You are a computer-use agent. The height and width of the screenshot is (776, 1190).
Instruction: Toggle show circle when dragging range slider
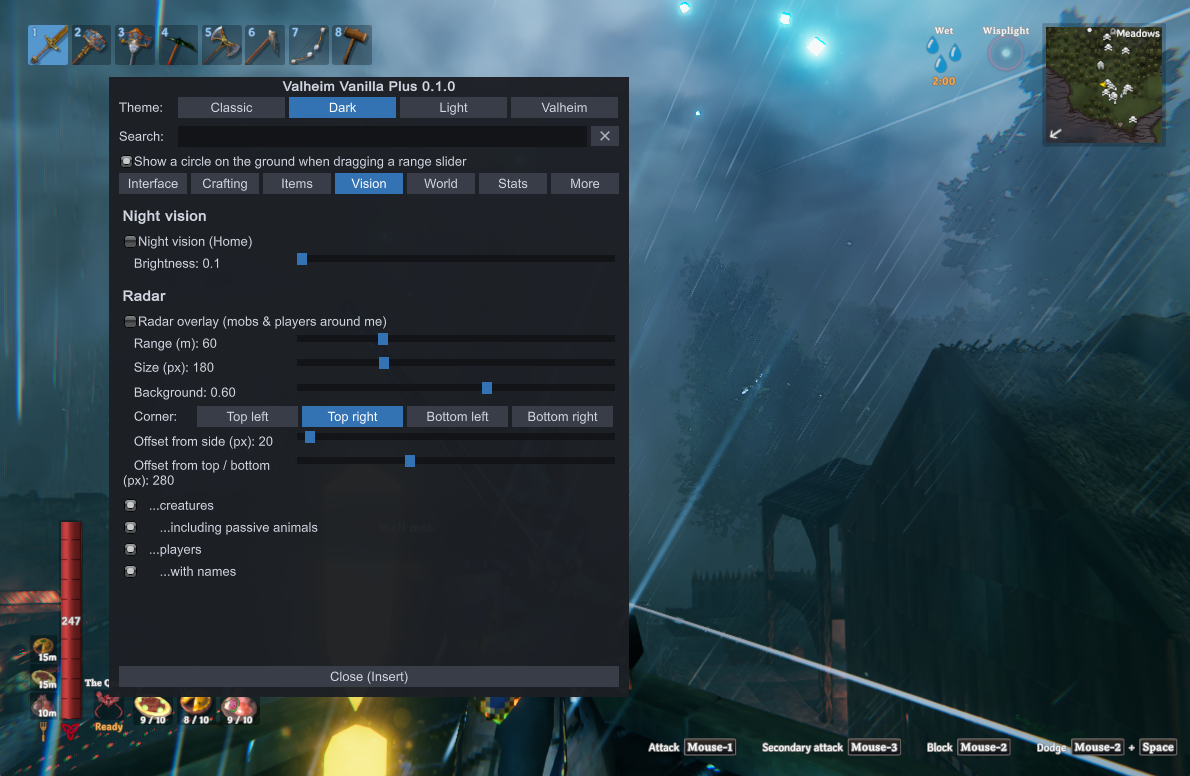(x=127, y=161)
